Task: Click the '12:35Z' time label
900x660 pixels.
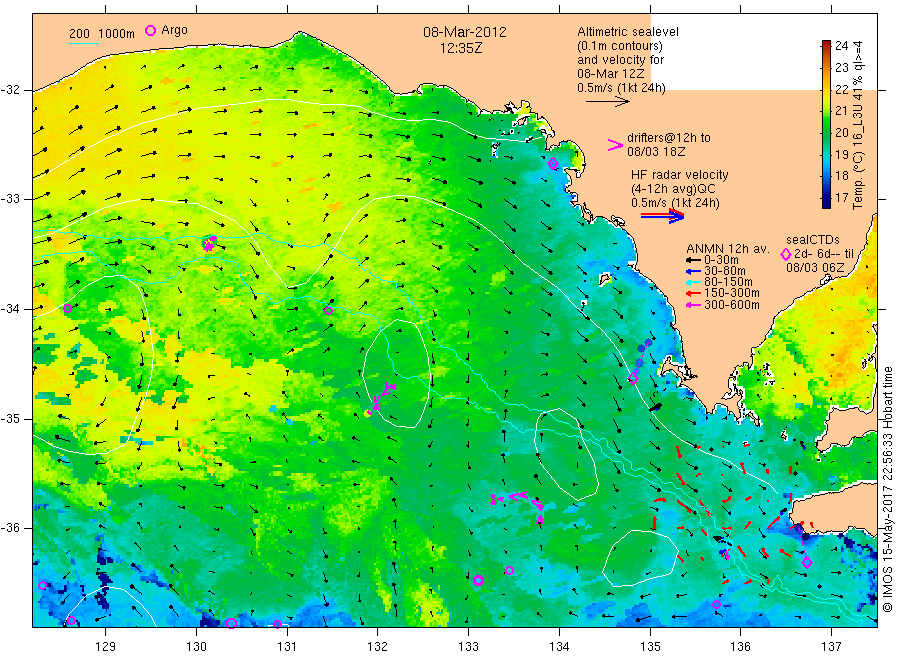Action: [x=461, y=48]
